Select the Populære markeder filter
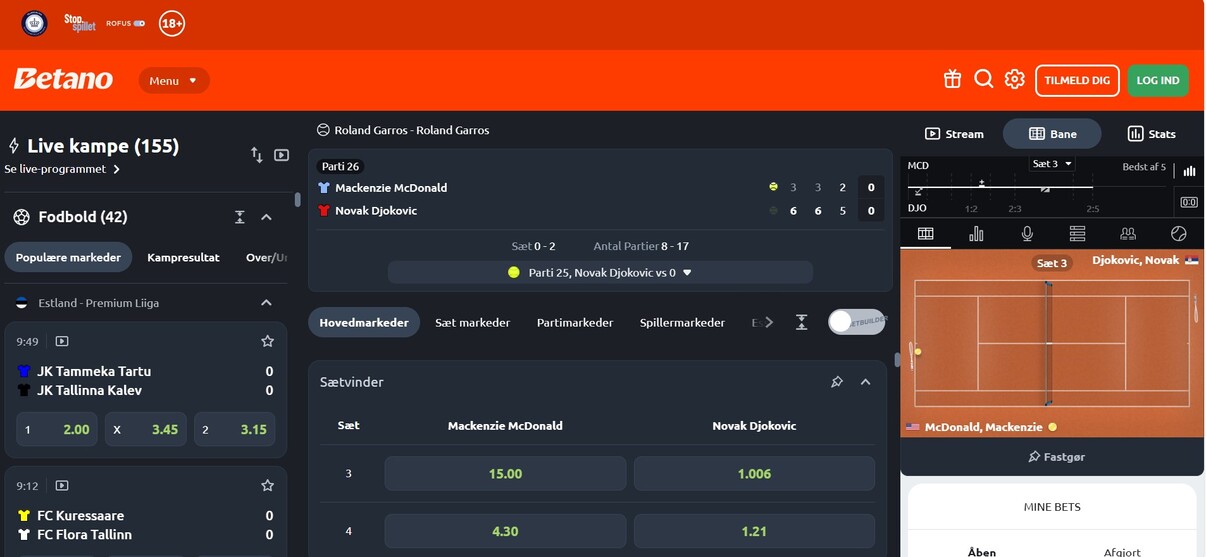This screenshot has width=1206, height=557. 68,257
